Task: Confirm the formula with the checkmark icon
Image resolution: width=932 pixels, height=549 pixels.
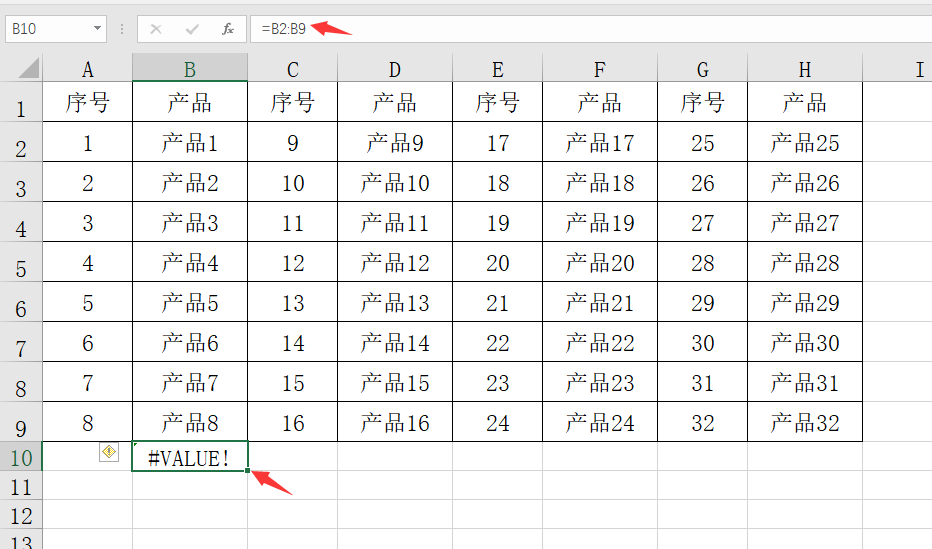Action: coord(192,29)
